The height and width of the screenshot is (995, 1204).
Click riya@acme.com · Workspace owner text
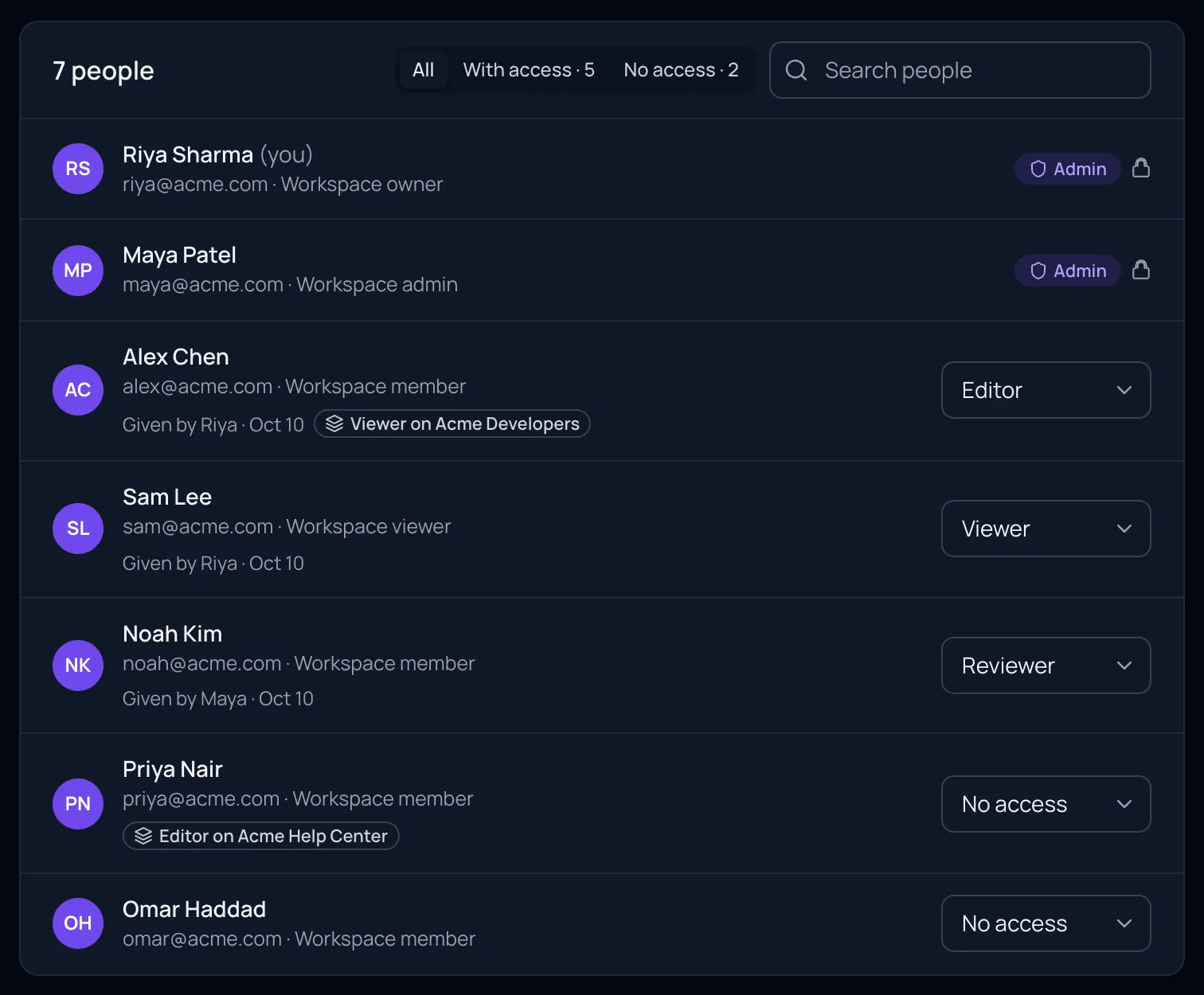[283, 184]
